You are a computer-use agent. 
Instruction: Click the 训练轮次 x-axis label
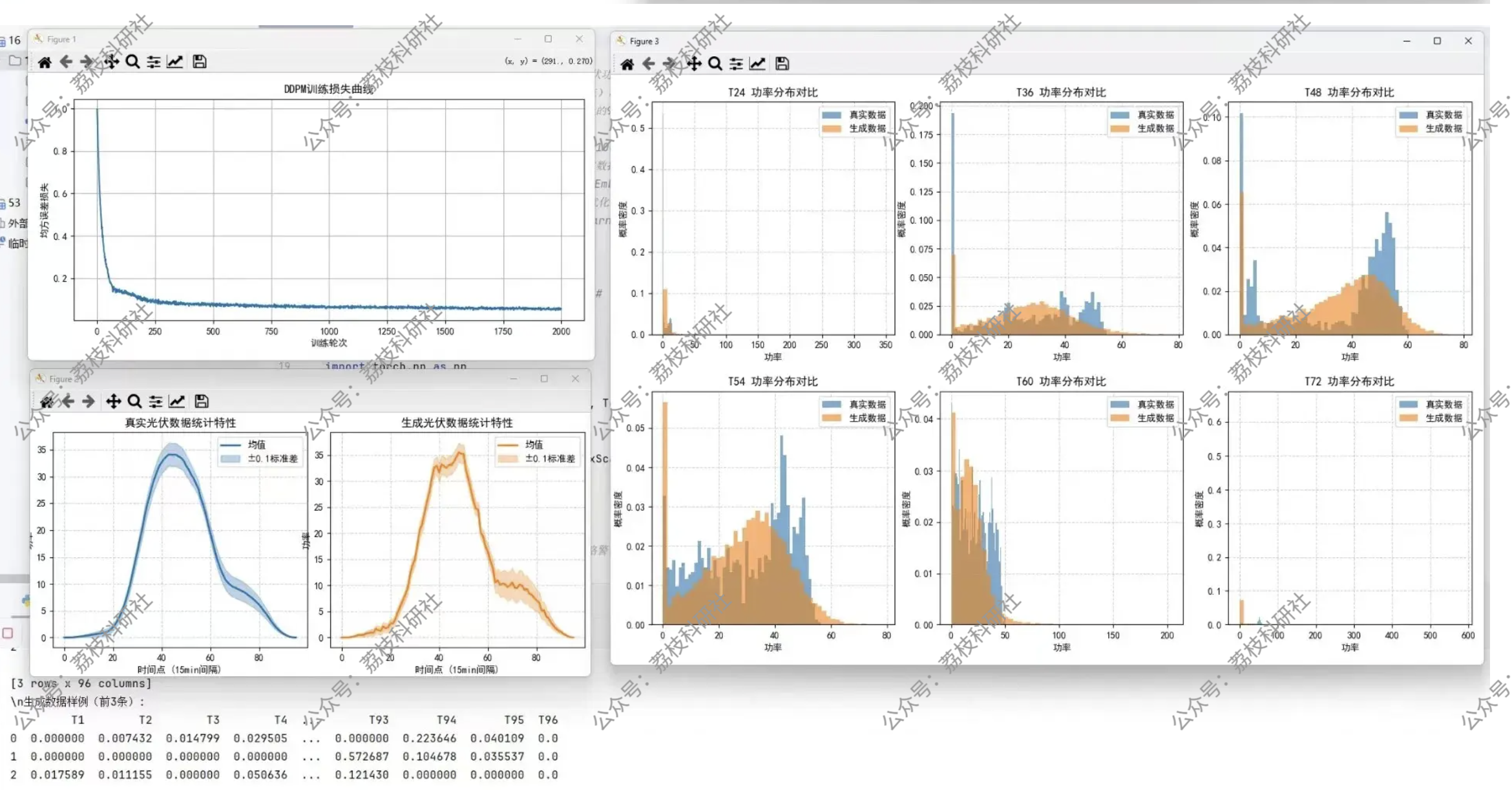329,343
